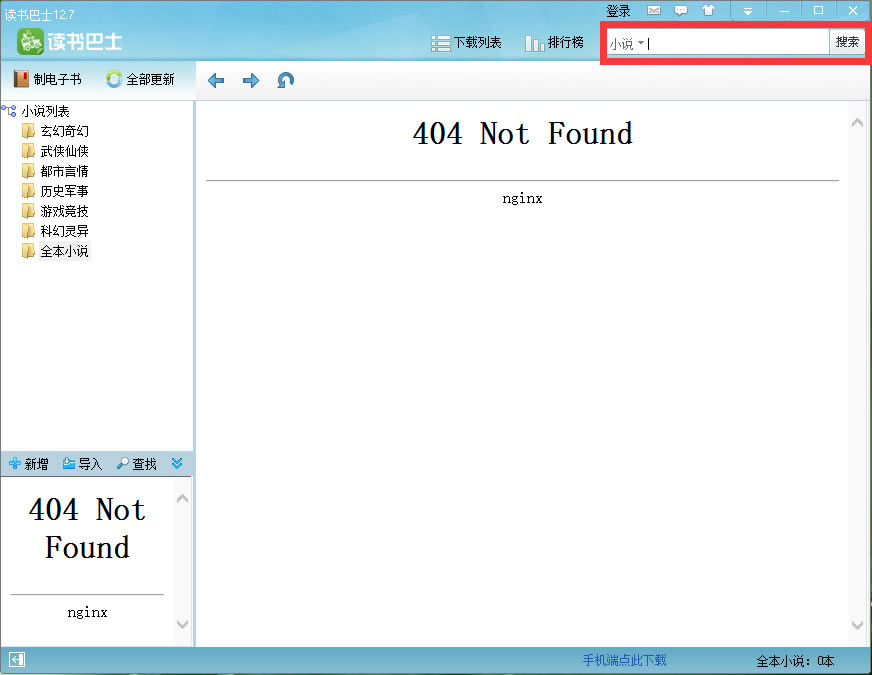Click the collapse sidebar icon in status bar
The width and height of the screenshot is (872, 675).
pyautogui.click(x=17, y=660)
